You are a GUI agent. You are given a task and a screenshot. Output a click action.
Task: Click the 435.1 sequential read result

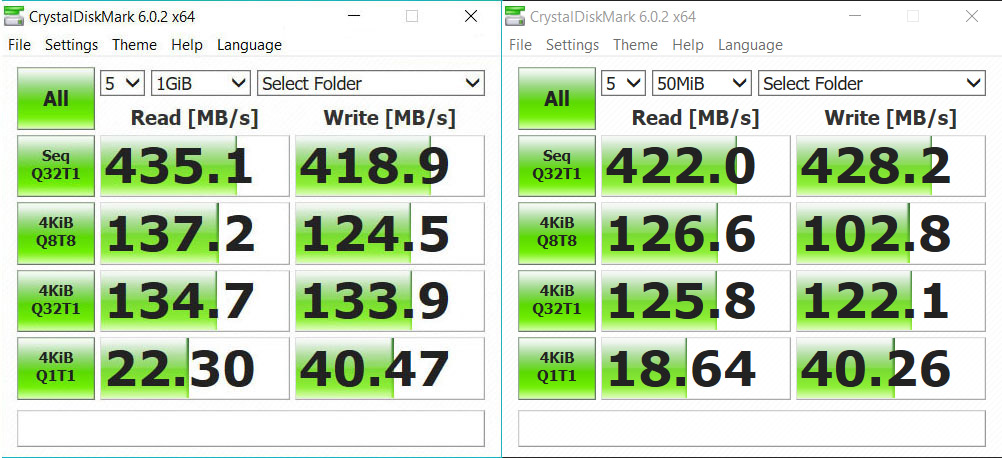(195, 165)
